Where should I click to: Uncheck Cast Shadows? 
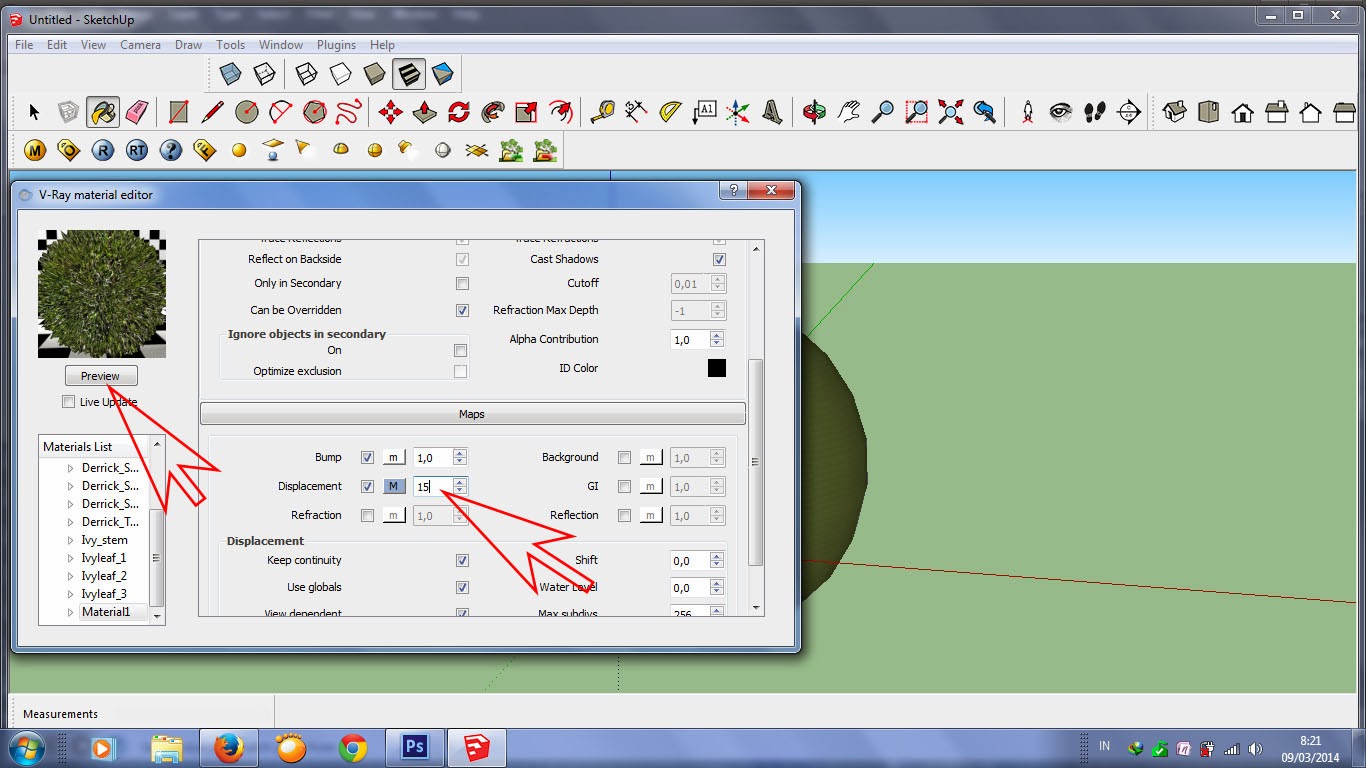717,258
